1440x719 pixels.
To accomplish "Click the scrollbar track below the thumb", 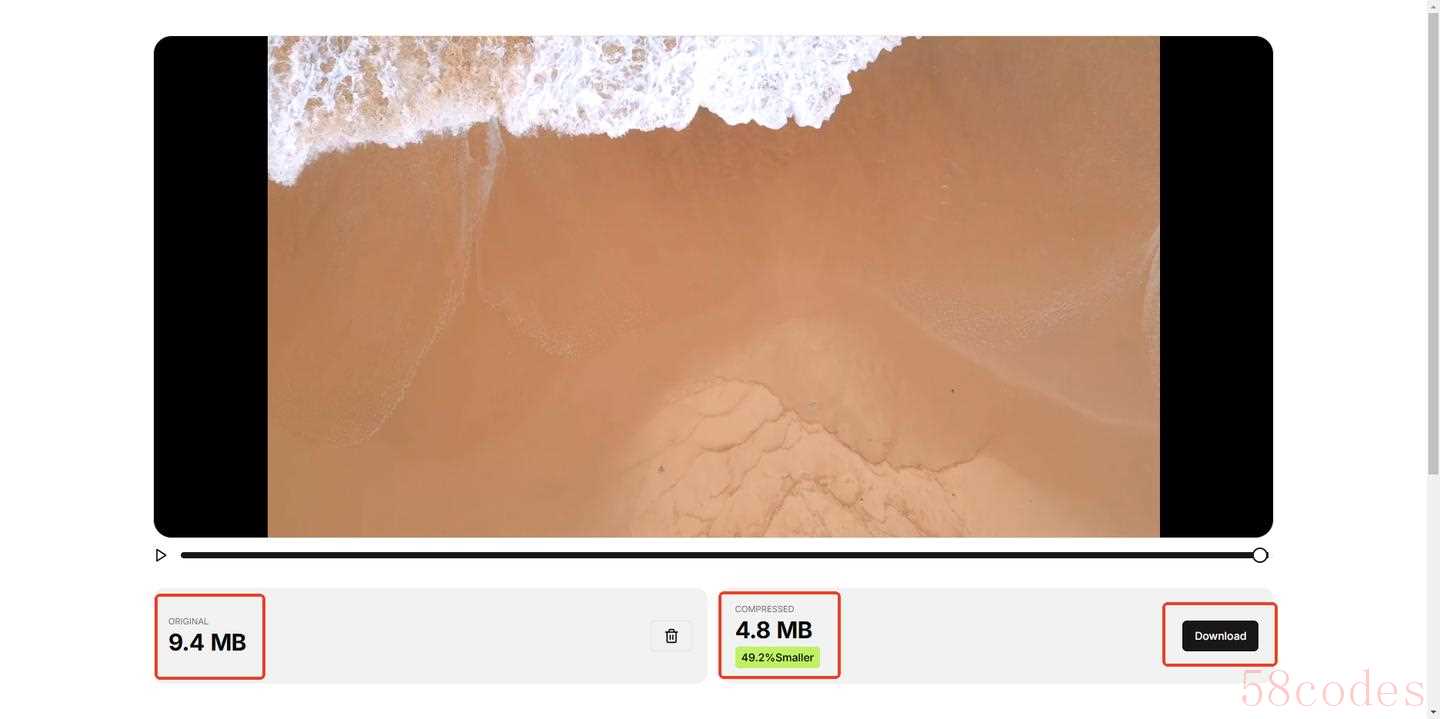I will click(1433, 590).
